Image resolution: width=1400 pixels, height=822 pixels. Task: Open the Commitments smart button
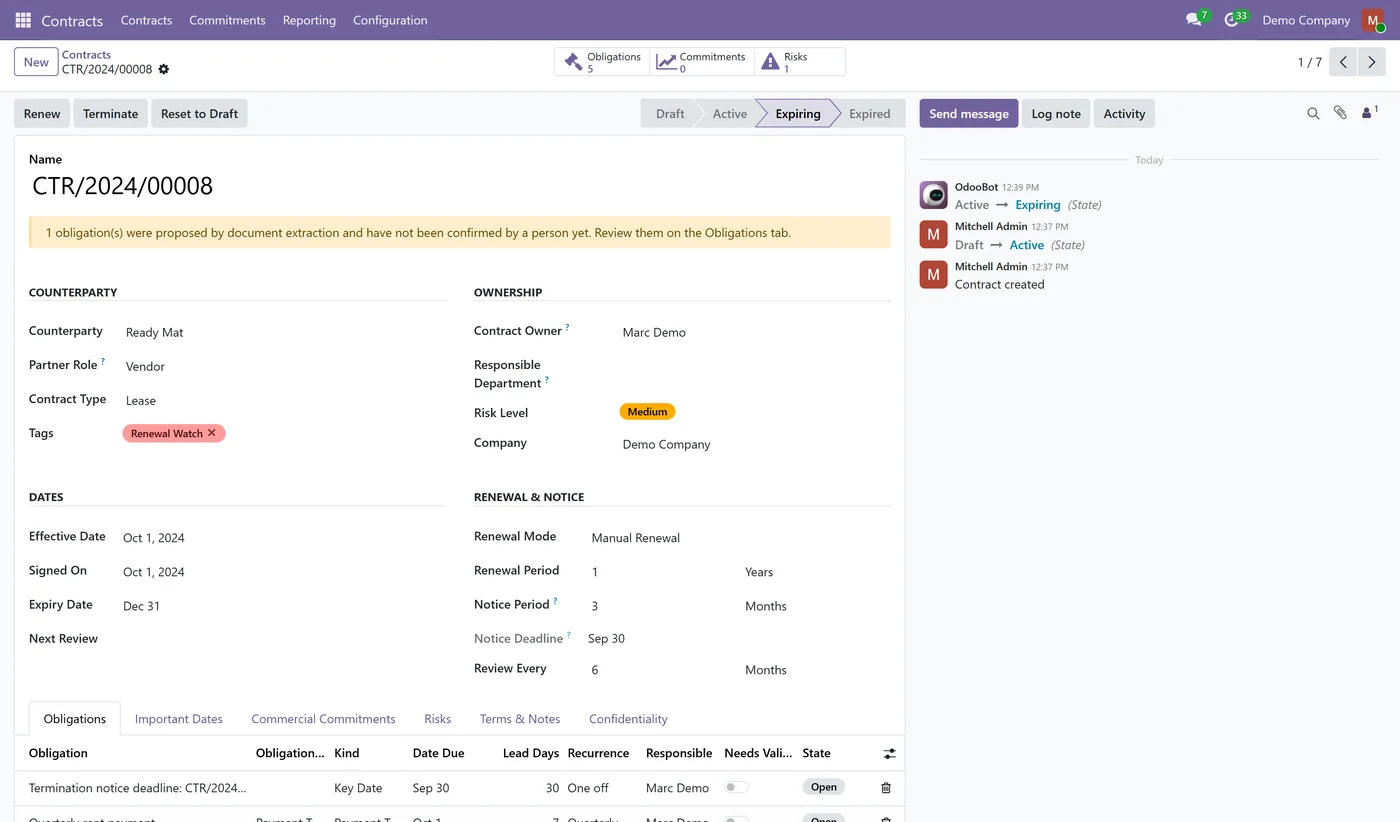702,62
